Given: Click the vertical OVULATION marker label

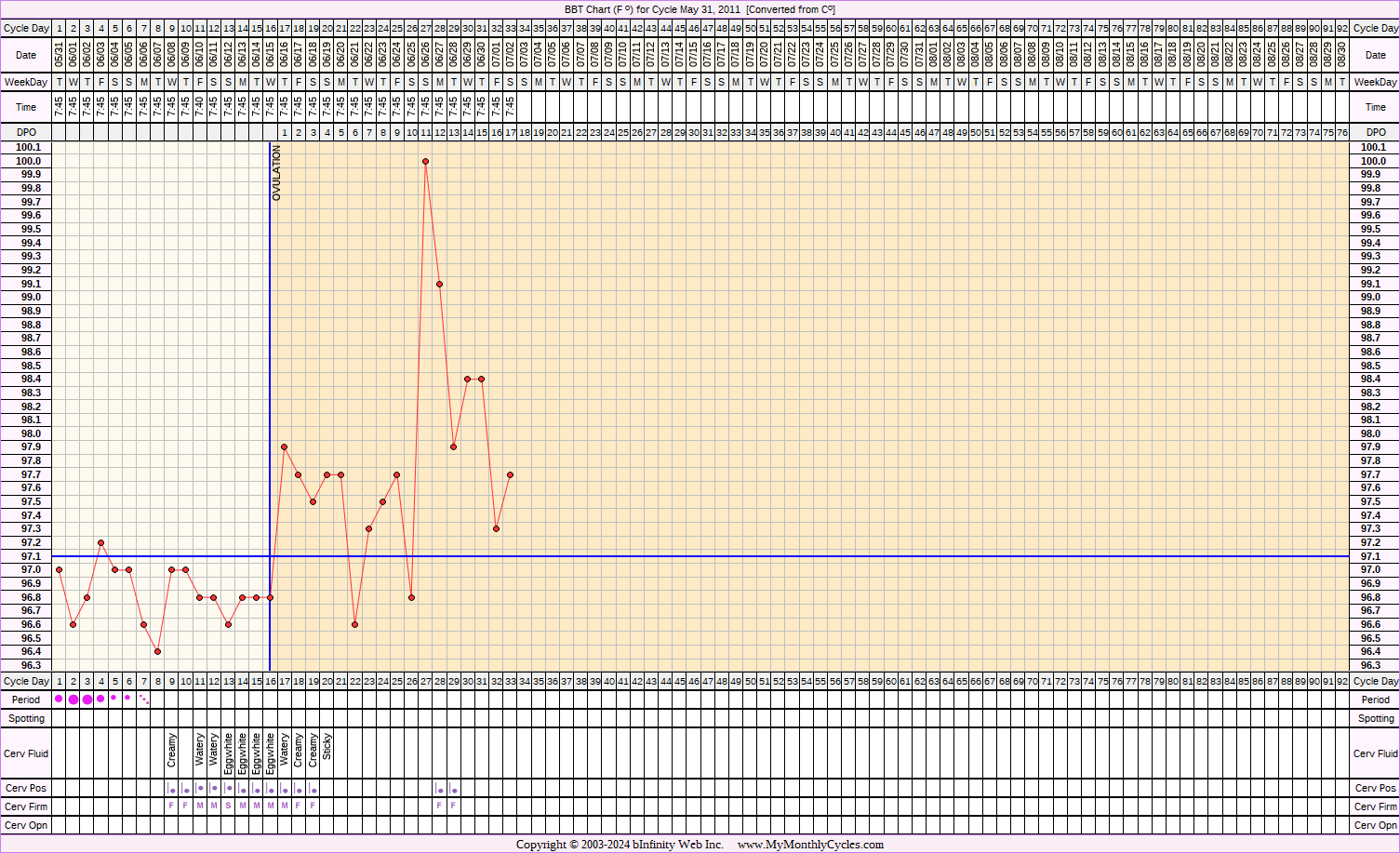Looking at the screenshot, I should [x=276, y=173].
